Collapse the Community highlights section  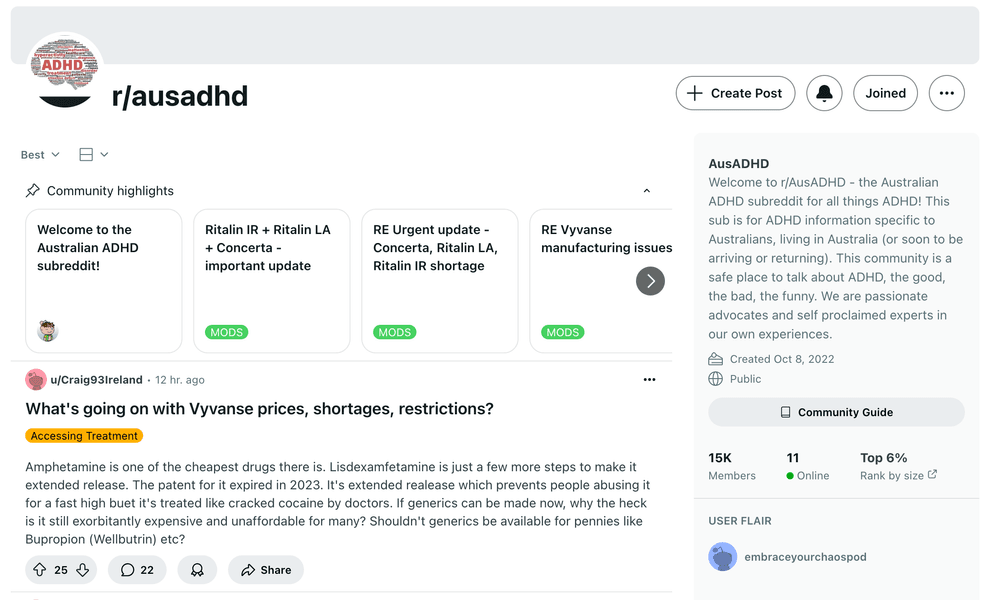(x=647, y=191)
